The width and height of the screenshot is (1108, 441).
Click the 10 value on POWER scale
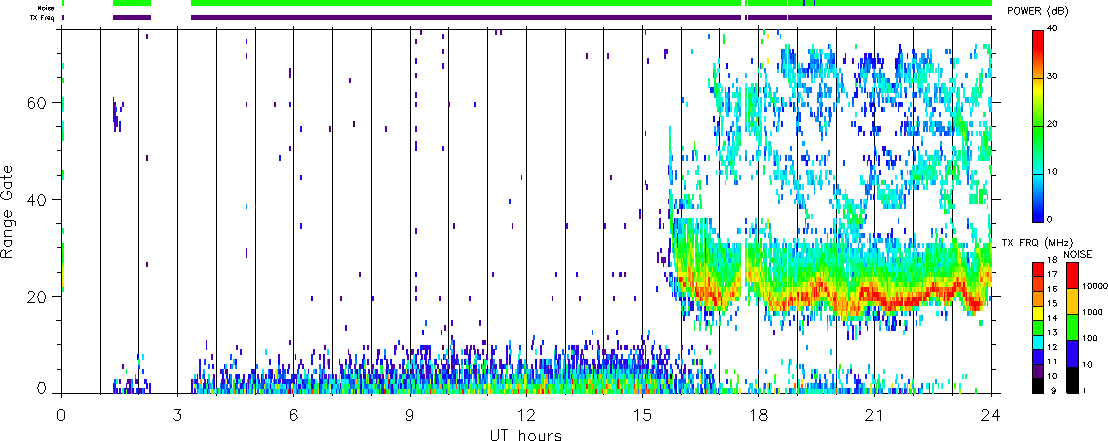click(x=1054, y=172)
